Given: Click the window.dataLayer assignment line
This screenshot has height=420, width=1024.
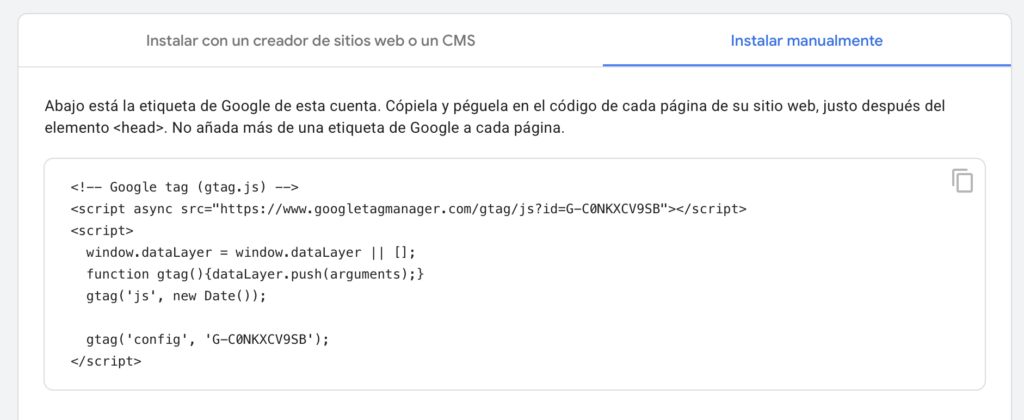Looking at the screenshot, I should (250, 252).
